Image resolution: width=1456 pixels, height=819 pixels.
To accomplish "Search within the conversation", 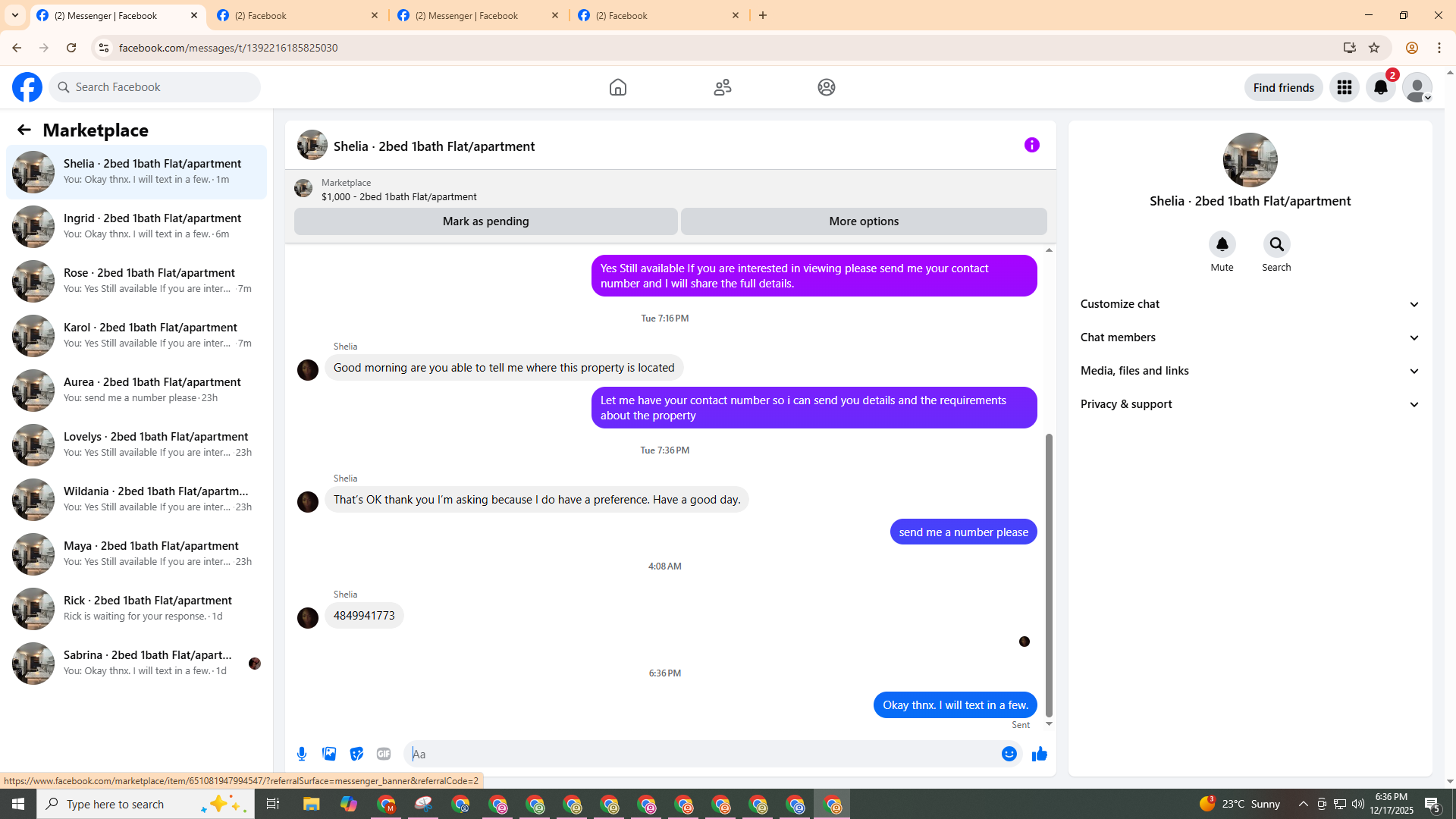I will coord(1276,244).
